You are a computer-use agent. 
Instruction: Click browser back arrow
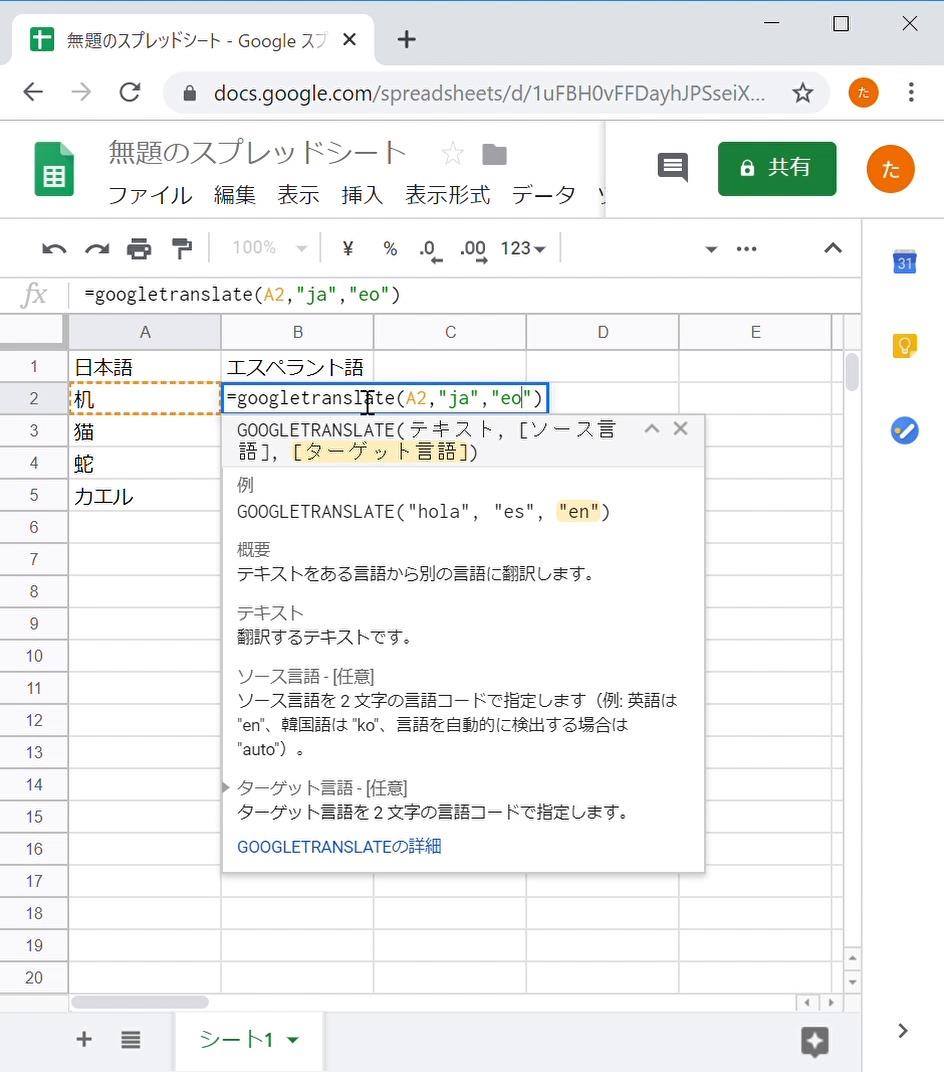(x=33, y=92)
